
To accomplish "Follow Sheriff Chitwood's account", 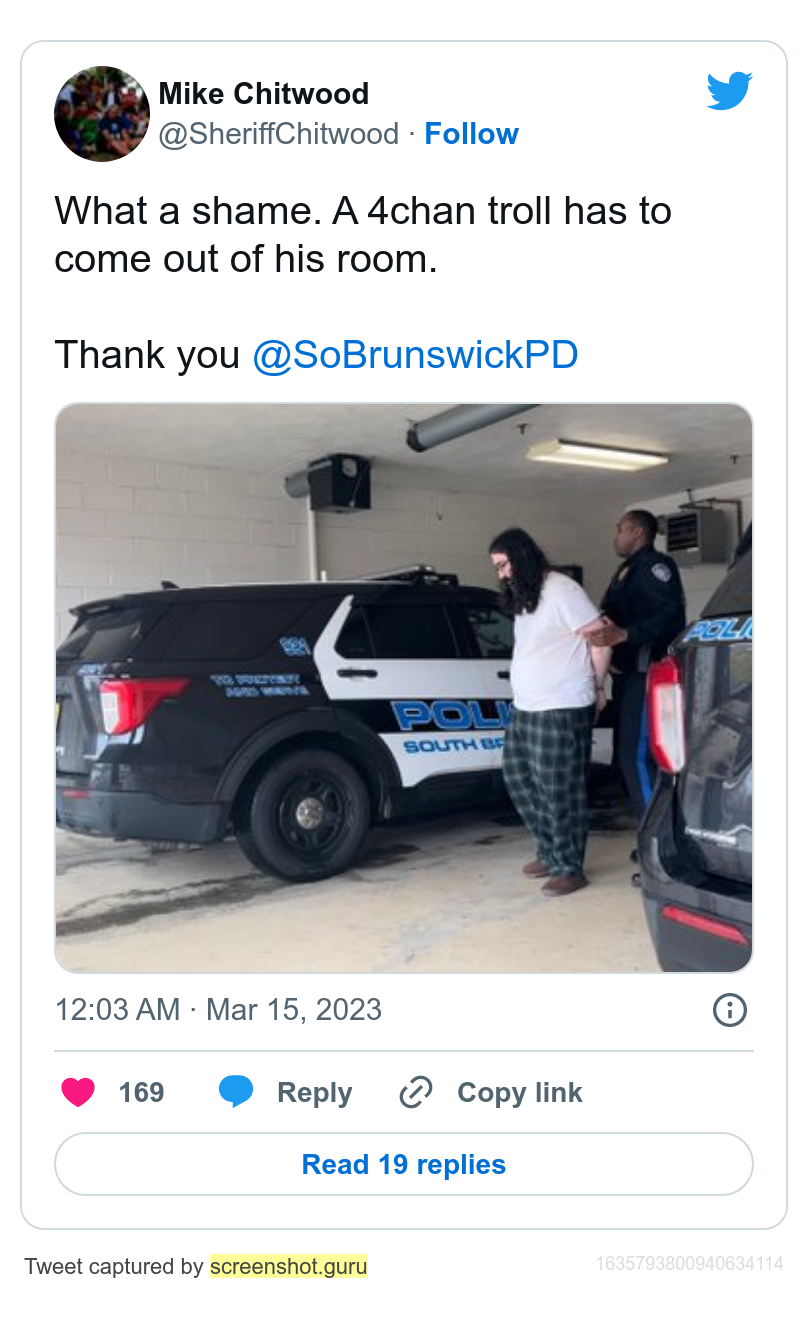I will (x=471, y=134).
